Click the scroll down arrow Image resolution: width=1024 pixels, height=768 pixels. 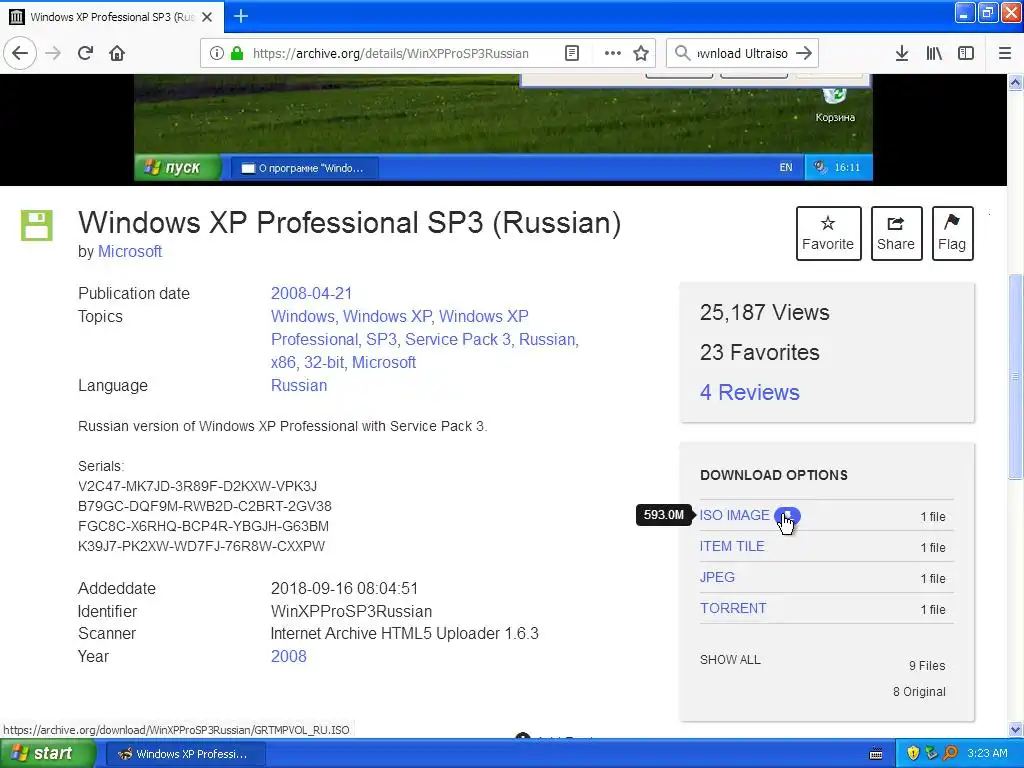(1015, 729)
